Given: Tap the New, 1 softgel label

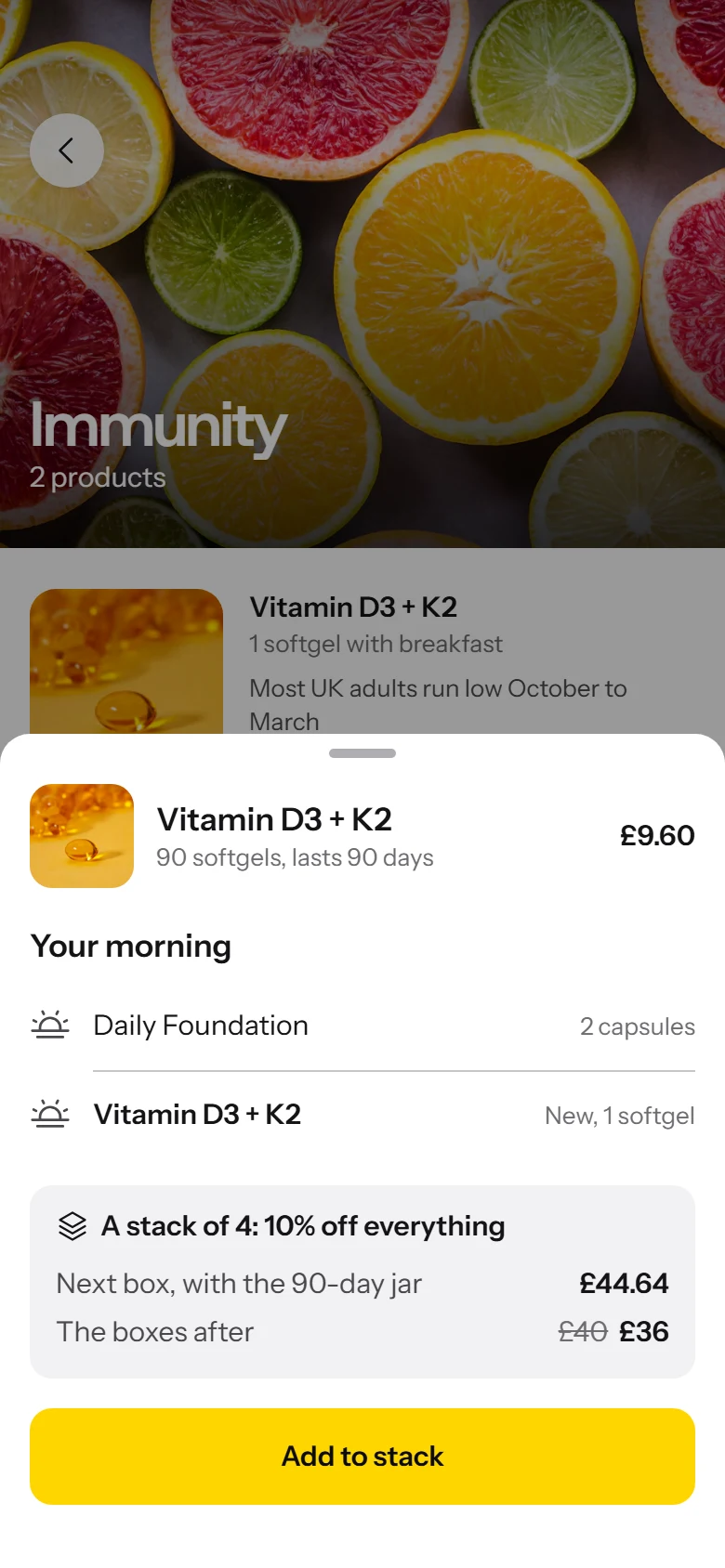Looking at the screenshot, I should [x=620, y=1116].
